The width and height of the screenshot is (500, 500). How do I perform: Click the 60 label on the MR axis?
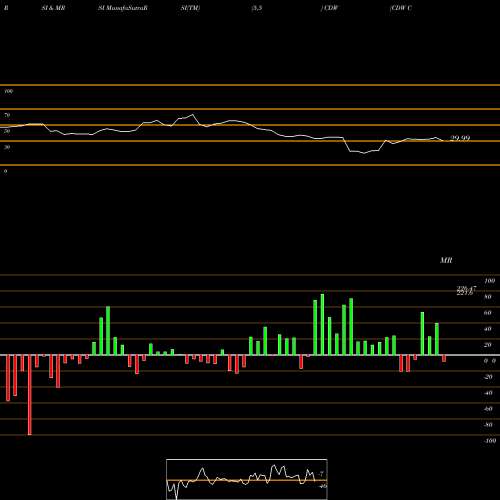[488, 313]
